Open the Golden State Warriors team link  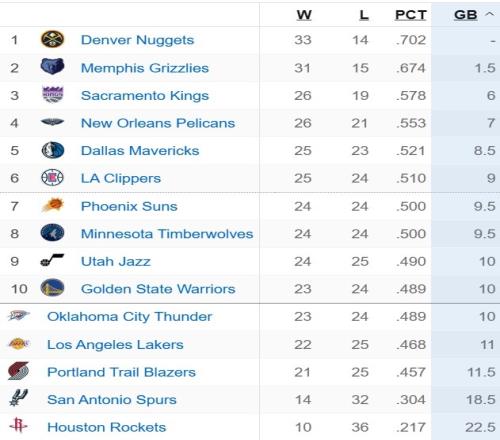(158, 289)
